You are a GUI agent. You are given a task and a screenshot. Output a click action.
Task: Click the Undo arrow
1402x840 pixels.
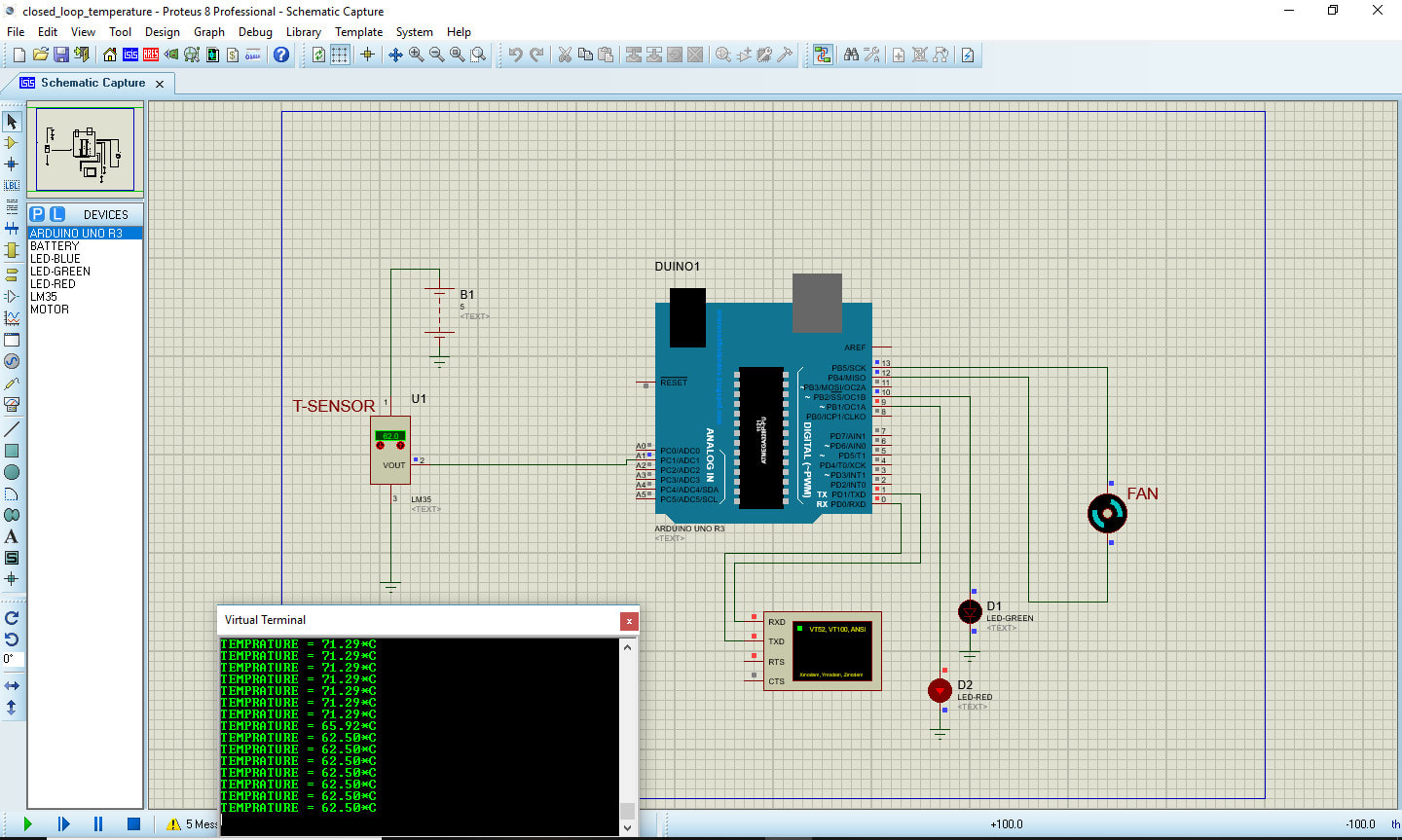(515, 55)
